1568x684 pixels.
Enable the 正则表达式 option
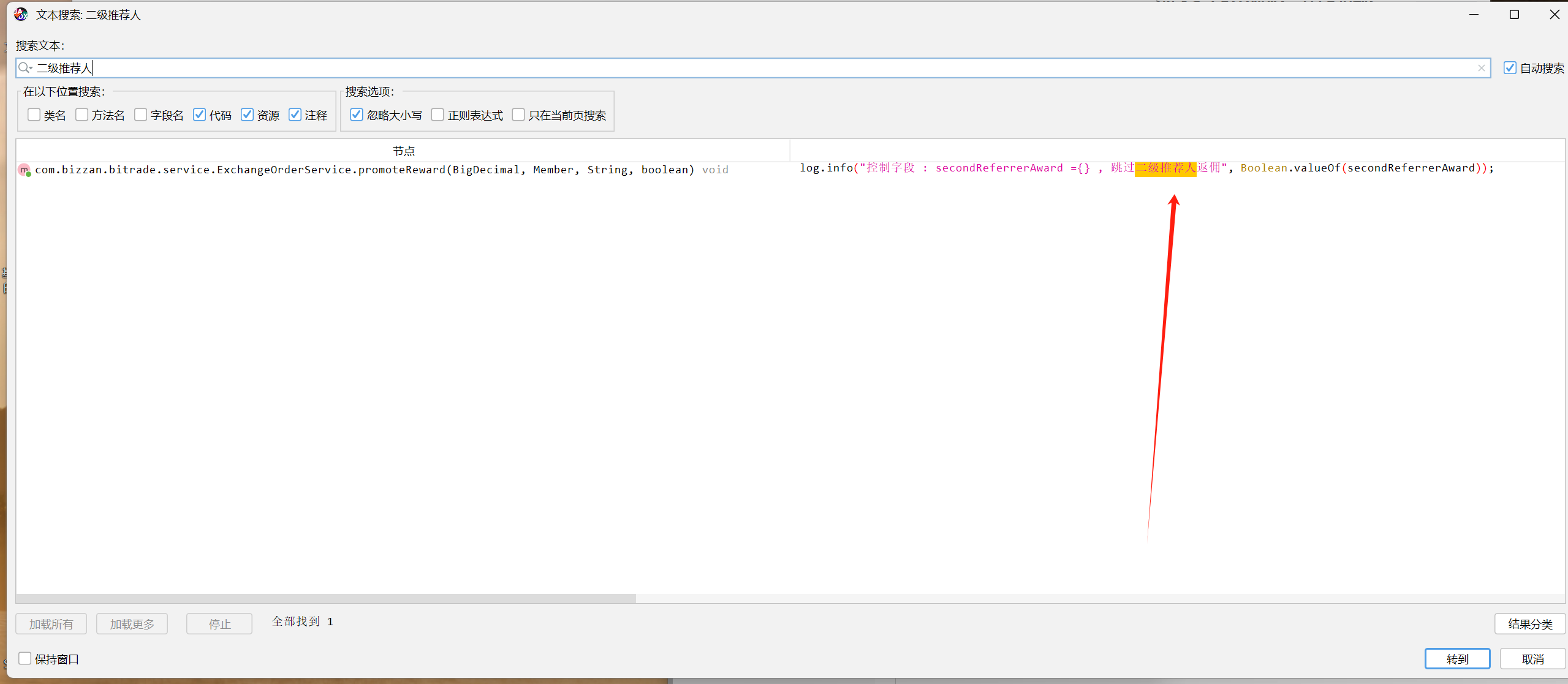437,115
